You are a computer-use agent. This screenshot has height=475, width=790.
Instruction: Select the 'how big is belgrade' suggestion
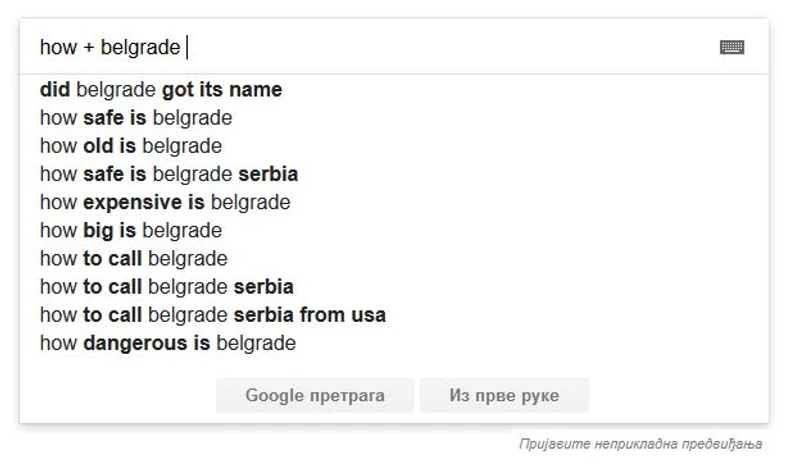click(x=131, y=231)
